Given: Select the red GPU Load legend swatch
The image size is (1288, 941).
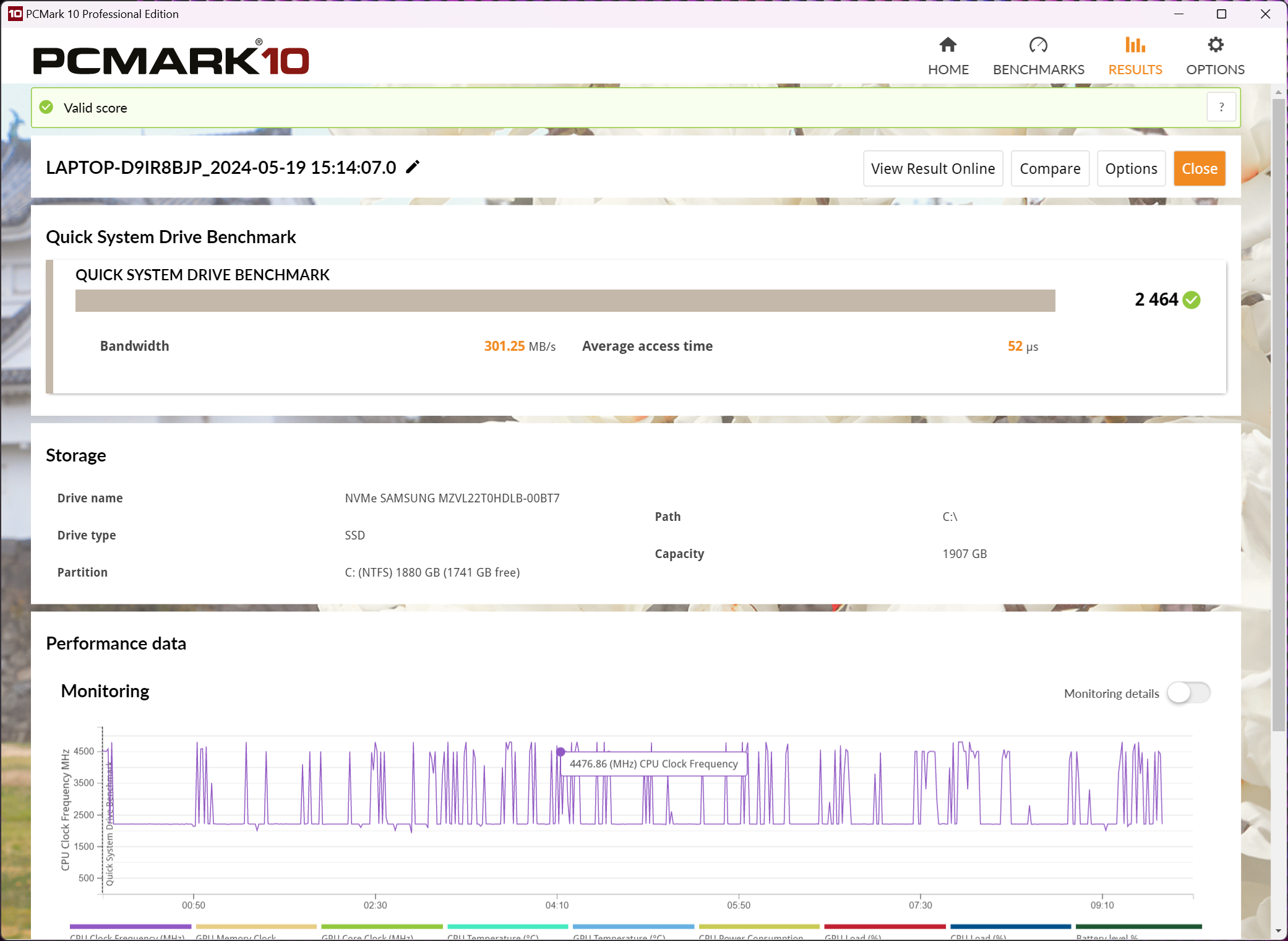Looking at the screenshot, I should (885, 926).
